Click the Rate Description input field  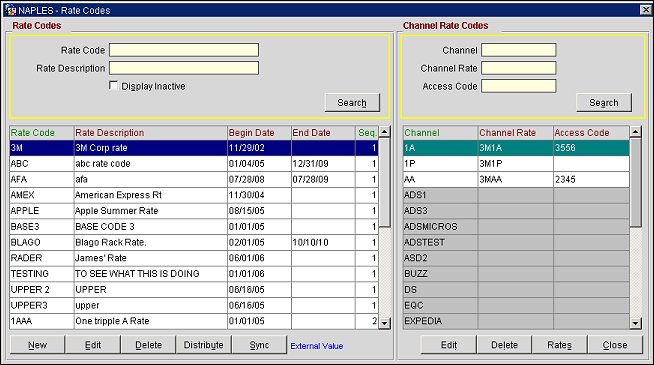click(184, 68)
